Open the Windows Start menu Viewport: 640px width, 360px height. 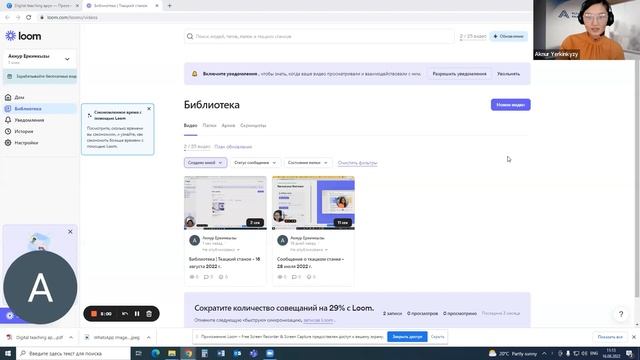(x=8, y=353)
